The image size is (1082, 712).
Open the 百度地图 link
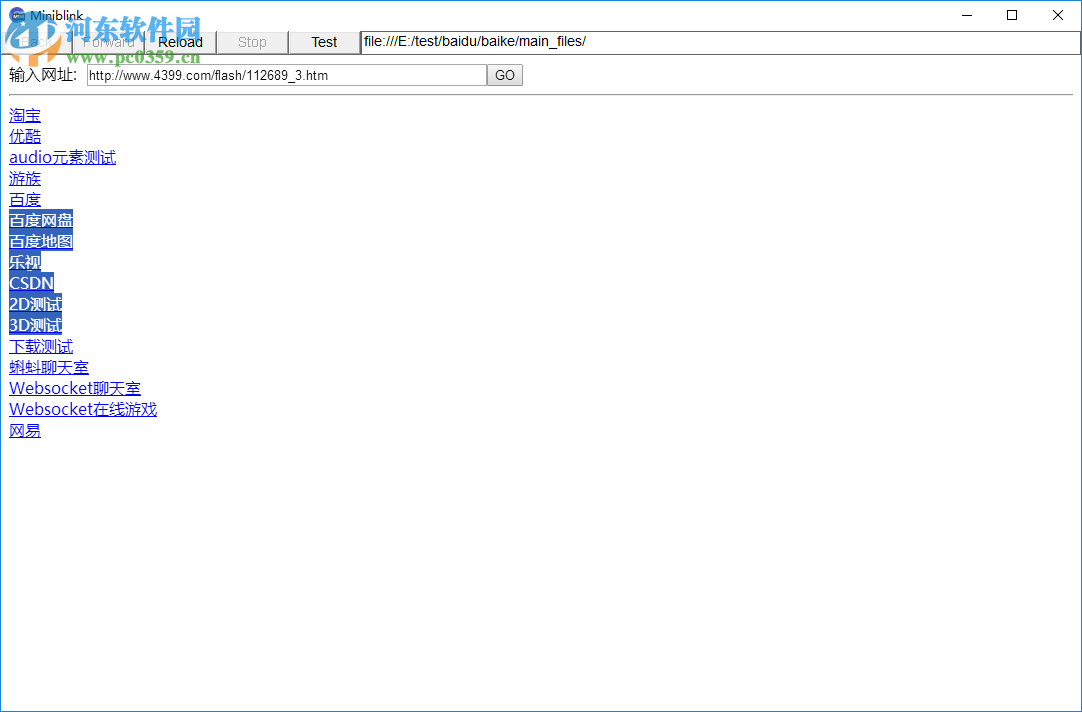point(41,241)
